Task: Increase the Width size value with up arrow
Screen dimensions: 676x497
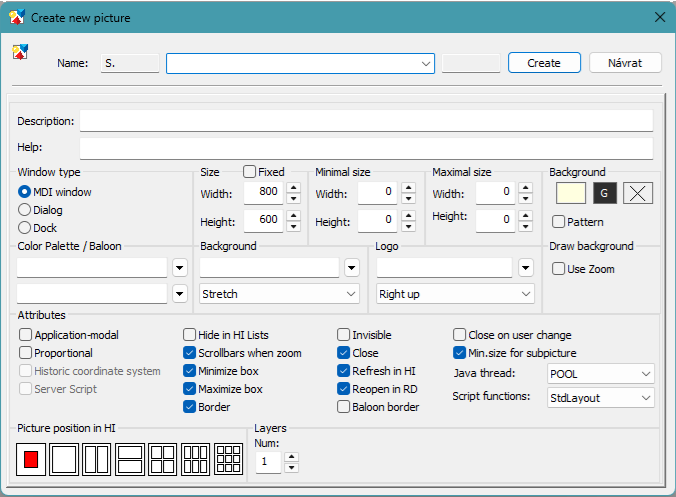Action: pos(293,187)
